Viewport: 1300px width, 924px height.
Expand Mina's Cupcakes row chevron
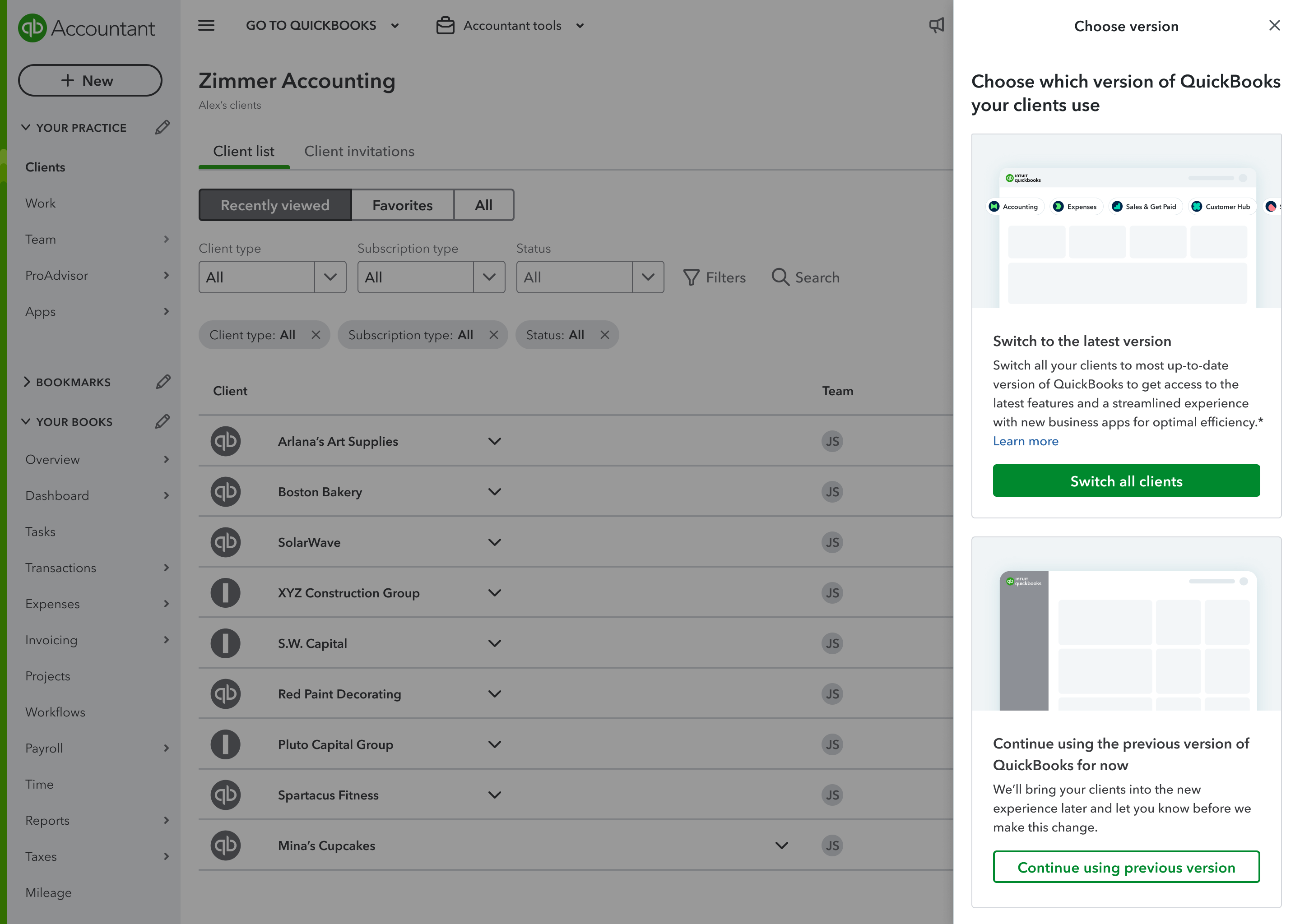click(x=782, y=845)
